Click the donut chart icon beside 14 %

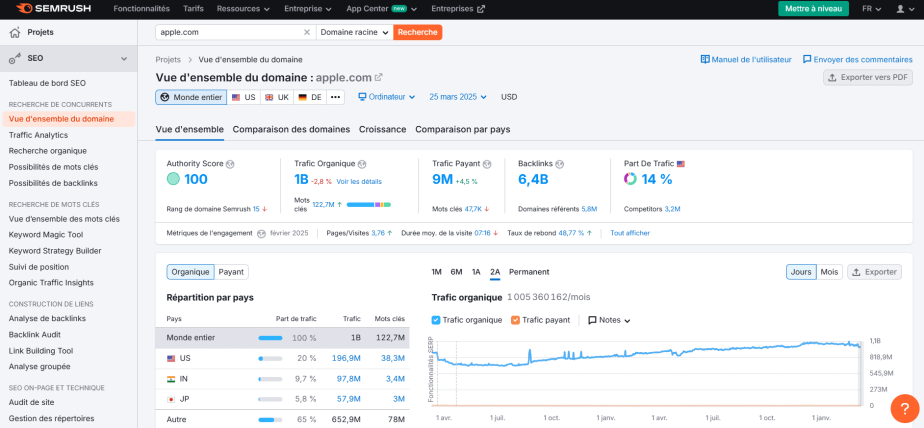click(631, 179)
